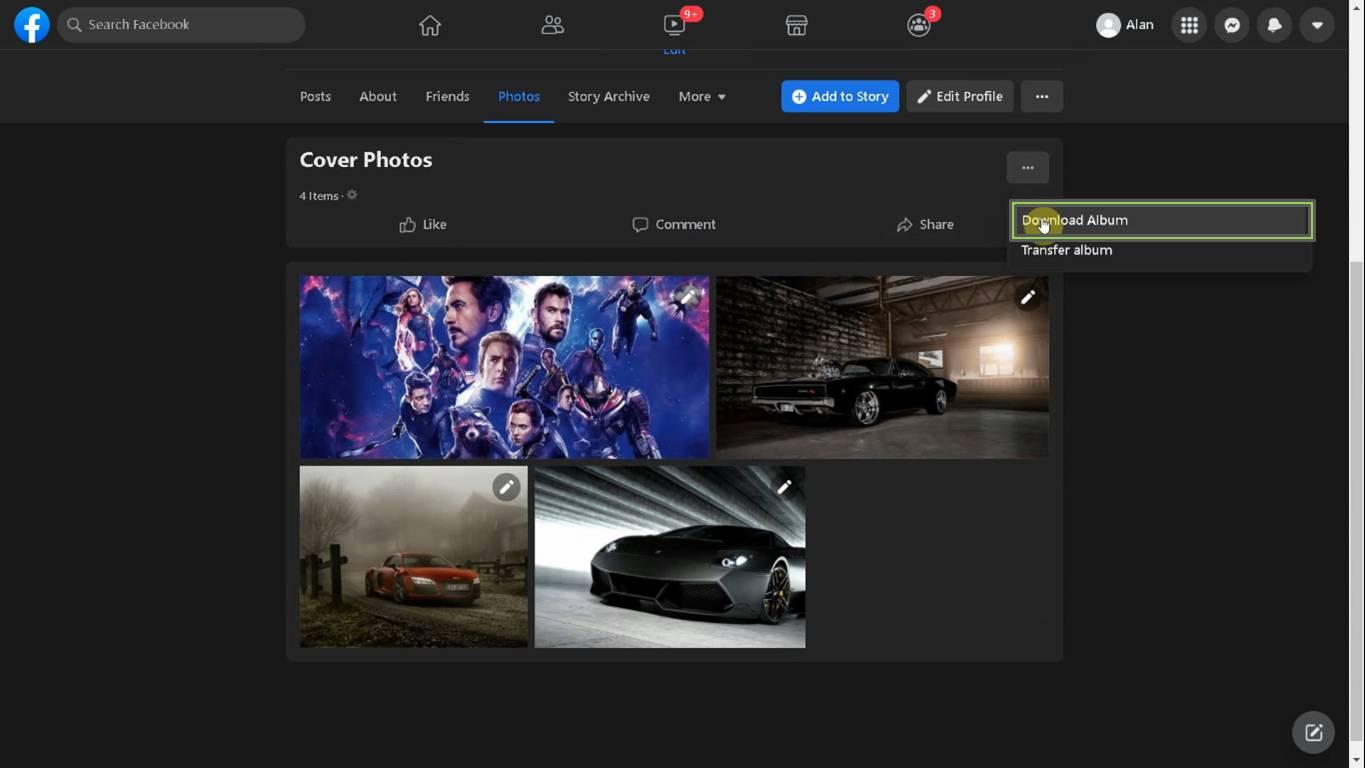Open the Messenger icon

click(x=1232, y=25)
